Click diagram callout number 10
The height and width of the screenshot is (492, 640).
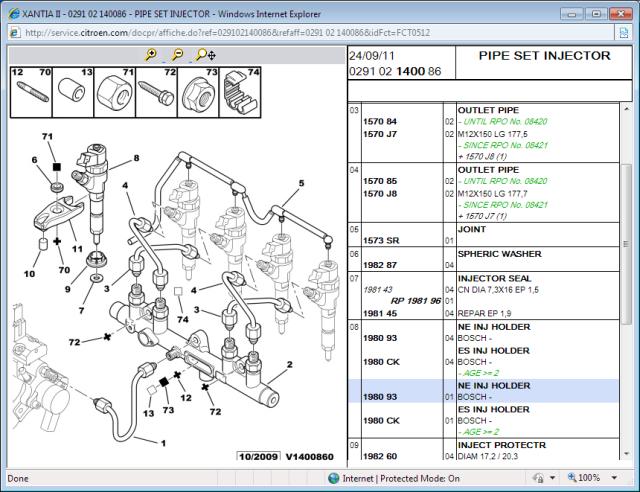tap(29, 274)
